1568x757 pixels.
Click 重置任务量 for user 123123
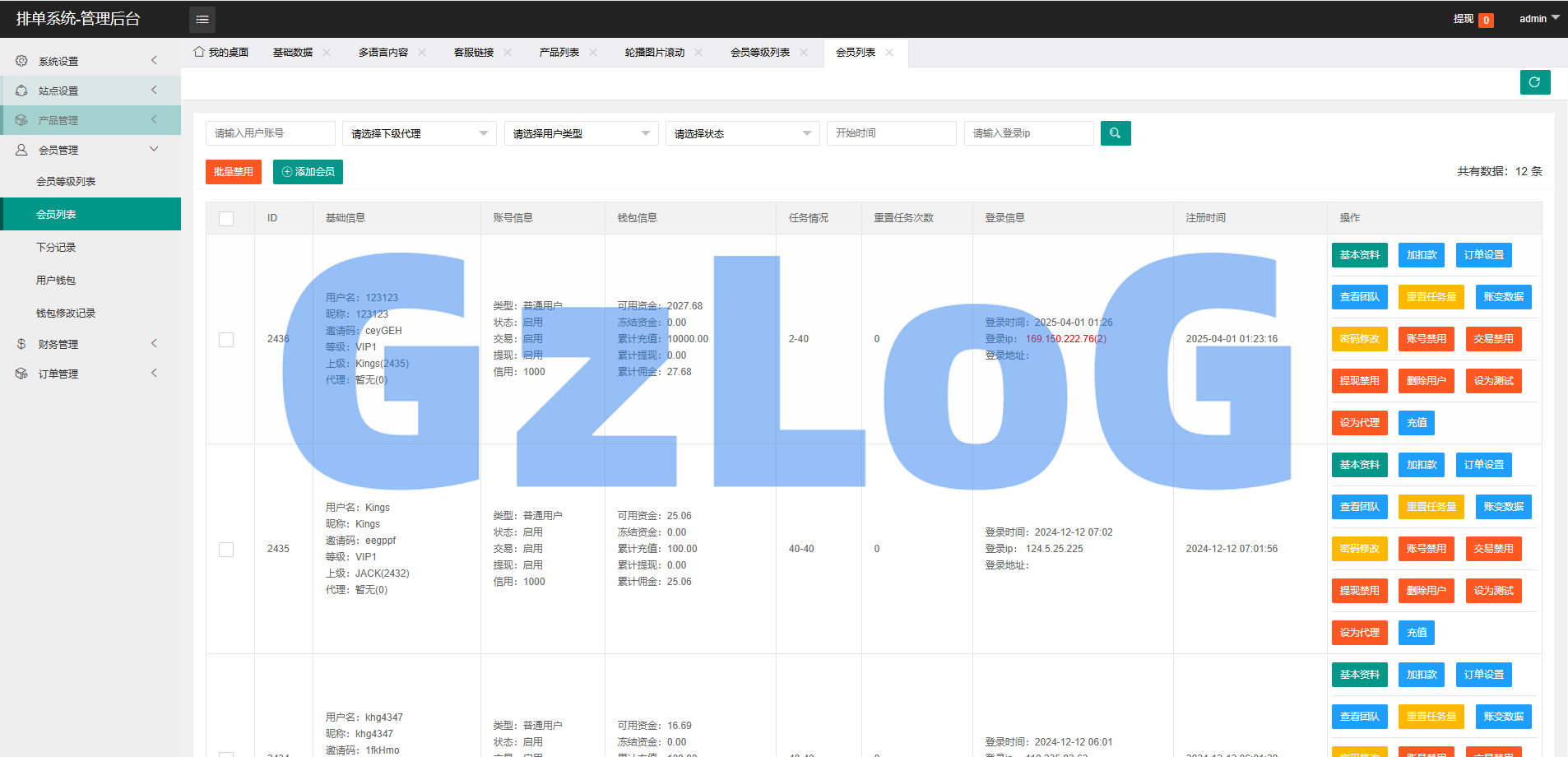point(1431,297)
